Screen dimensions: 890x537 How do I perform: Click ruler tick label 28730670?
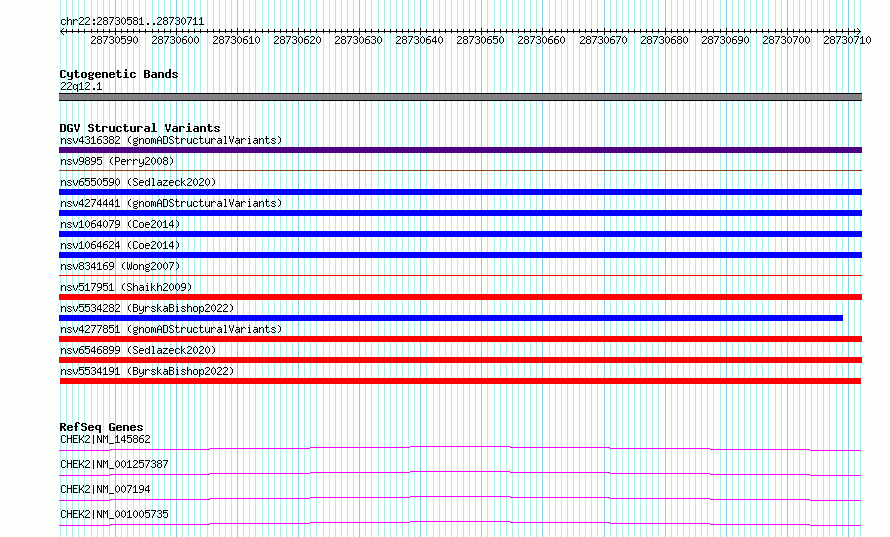pos(603,40)
